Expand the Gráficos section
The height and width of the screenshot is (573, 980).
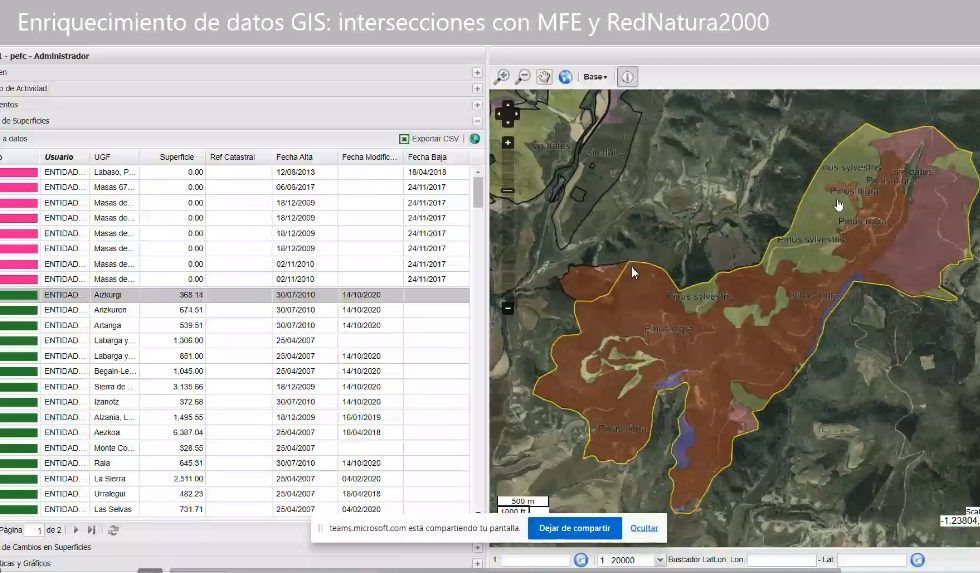477,564
